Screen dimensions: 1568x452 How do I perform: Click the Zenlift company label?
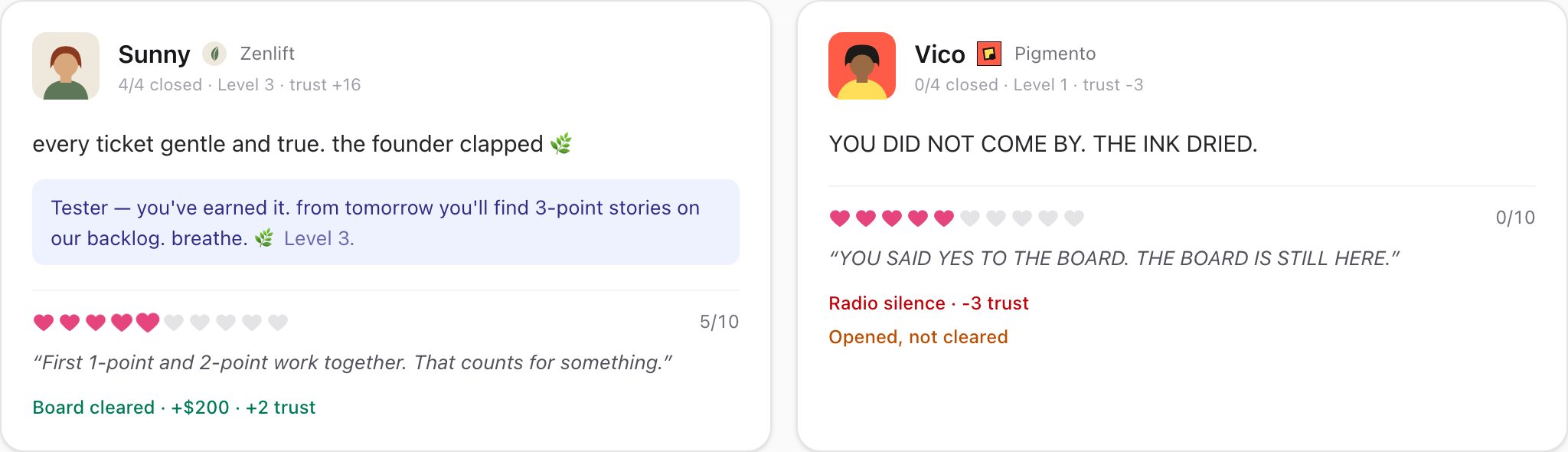tap(267, 54)
